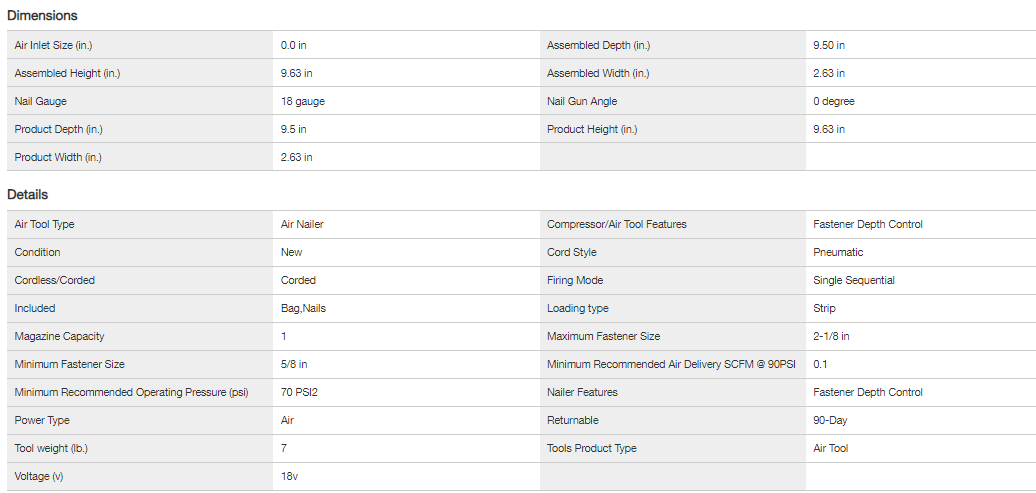
Task: Select the Single Sequential value
Action: tap(854, 280)
